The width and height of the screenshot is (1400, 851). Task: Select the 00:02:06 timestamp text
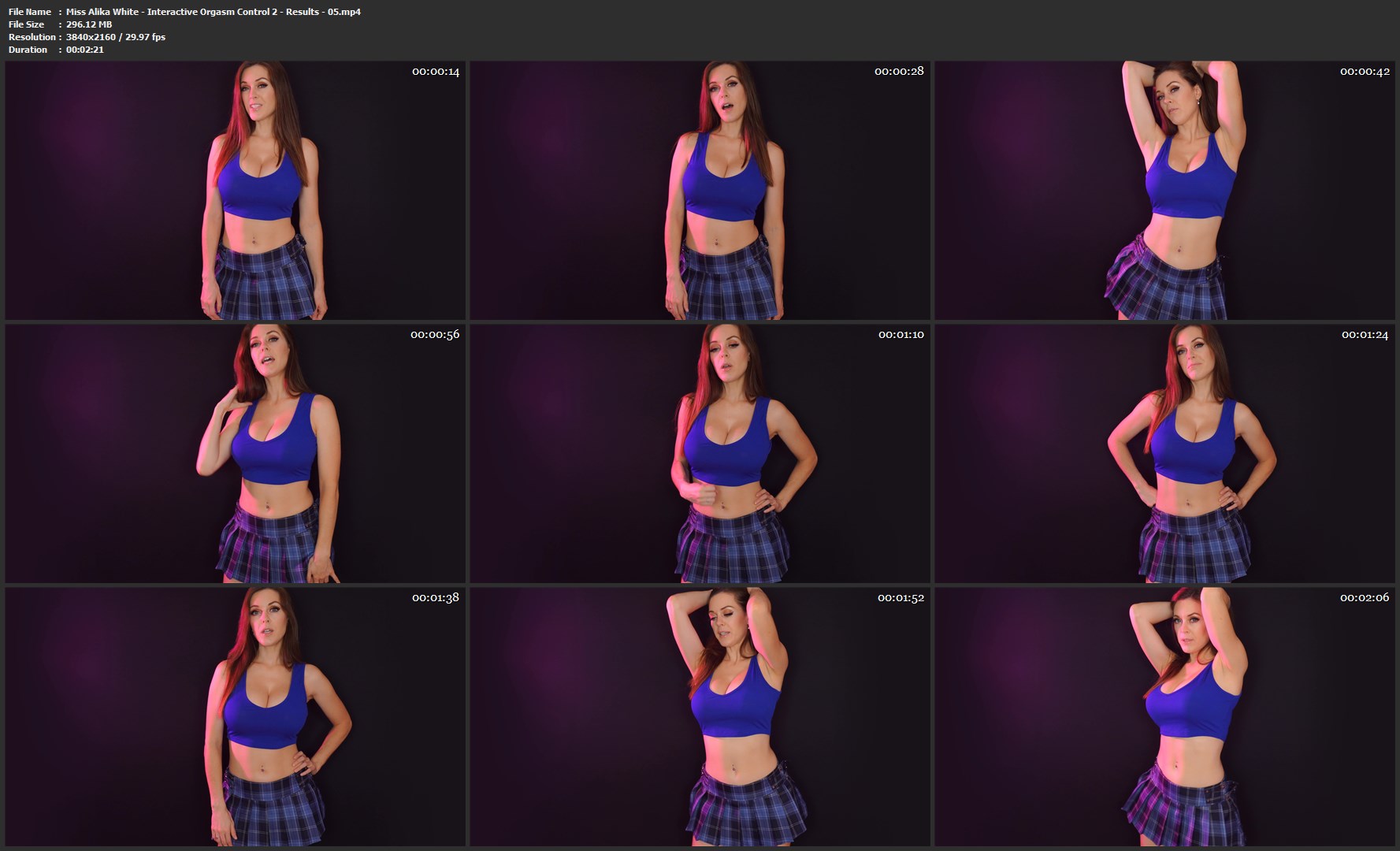click(1365, 598)
